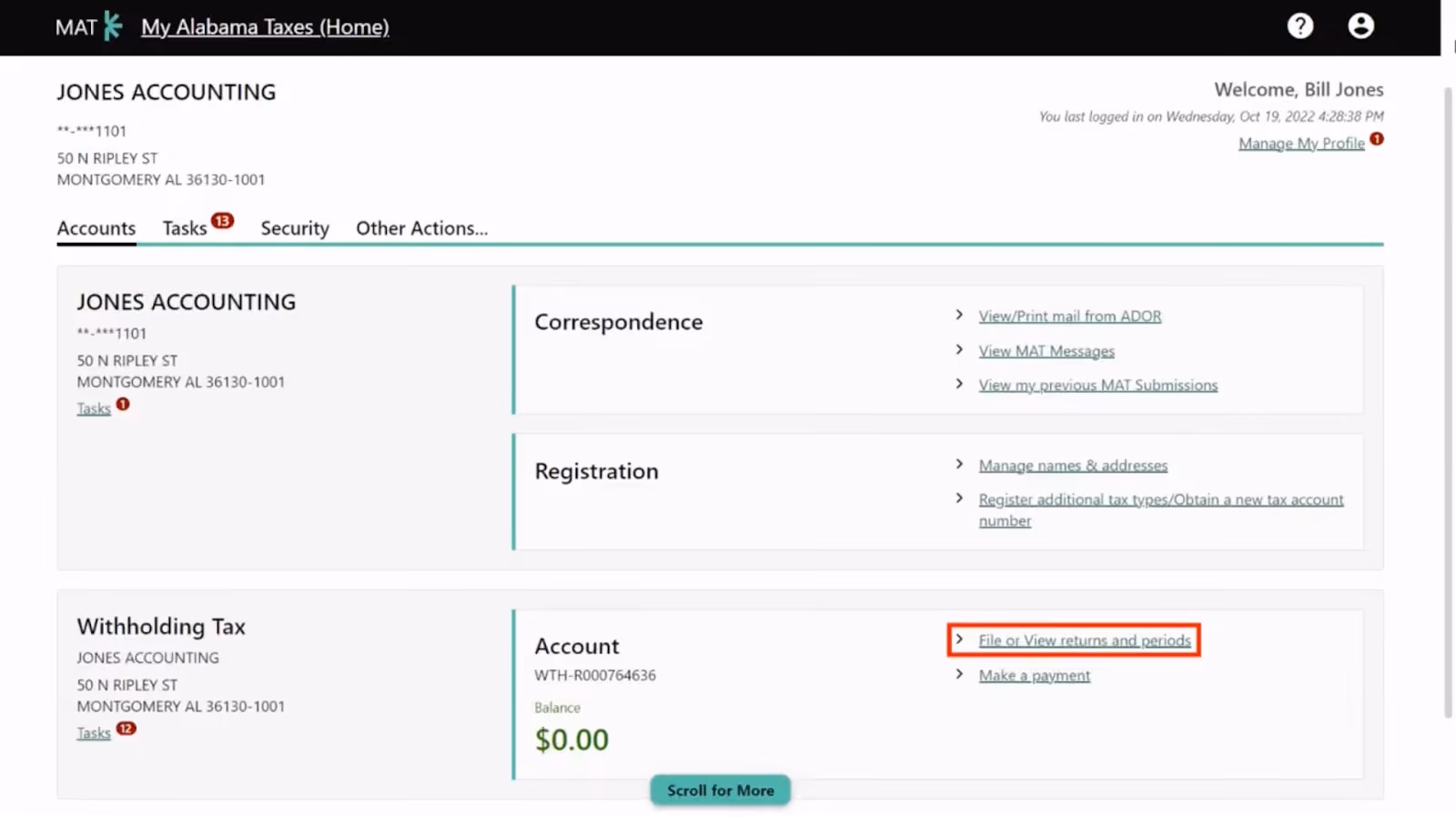
Task: Click the Correspondence section heading
Action: tap(619, 322)
